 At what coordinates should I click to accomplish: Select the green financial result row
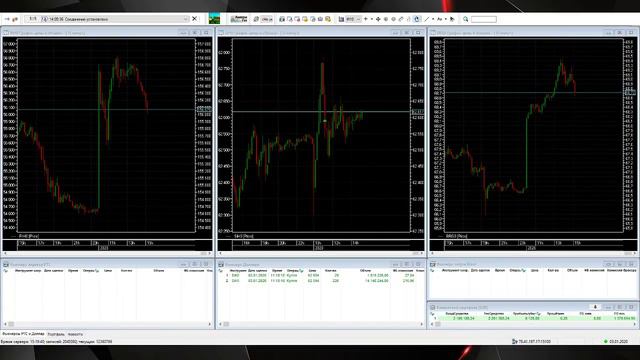[x=534, y=318]
